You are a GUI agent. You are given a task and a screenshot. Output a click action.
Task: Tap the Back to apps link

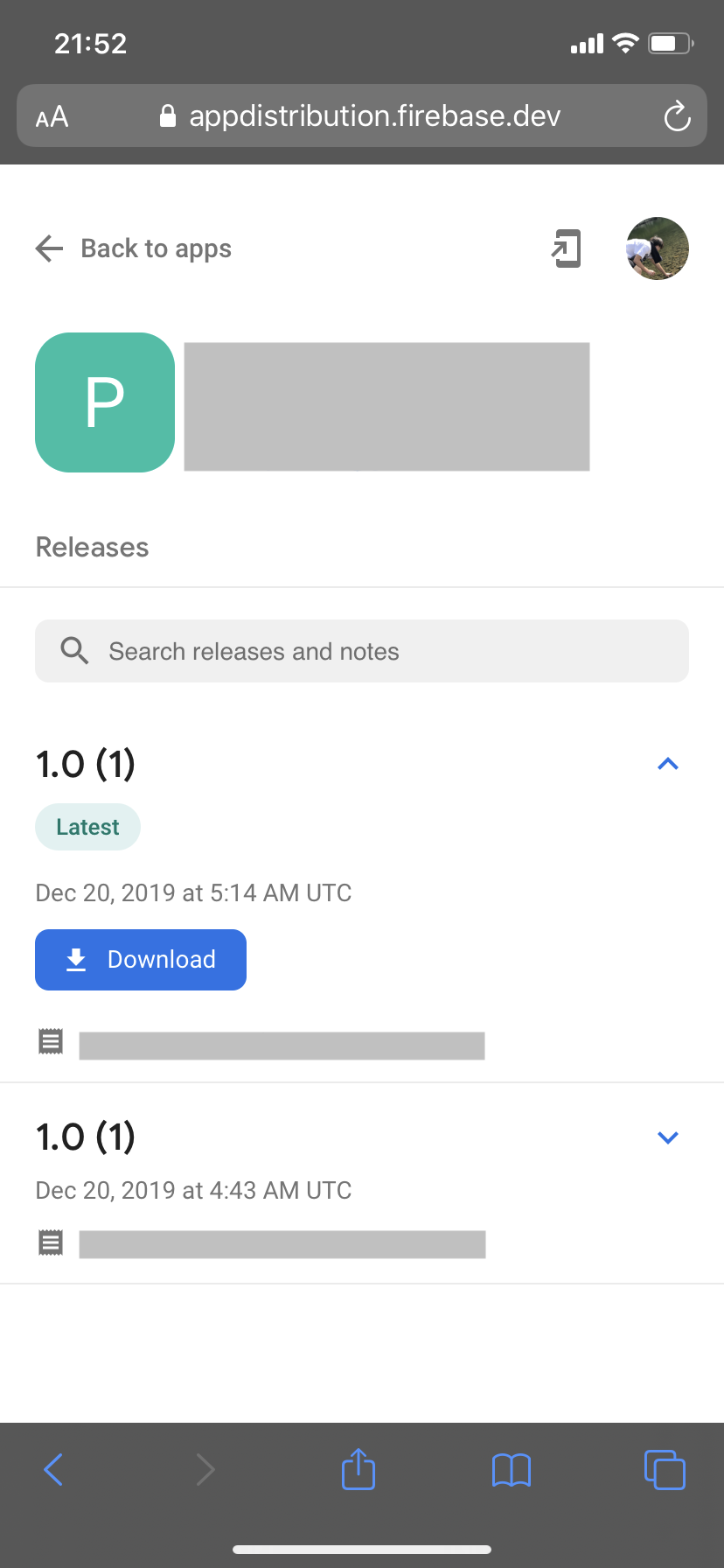(157, 248)
